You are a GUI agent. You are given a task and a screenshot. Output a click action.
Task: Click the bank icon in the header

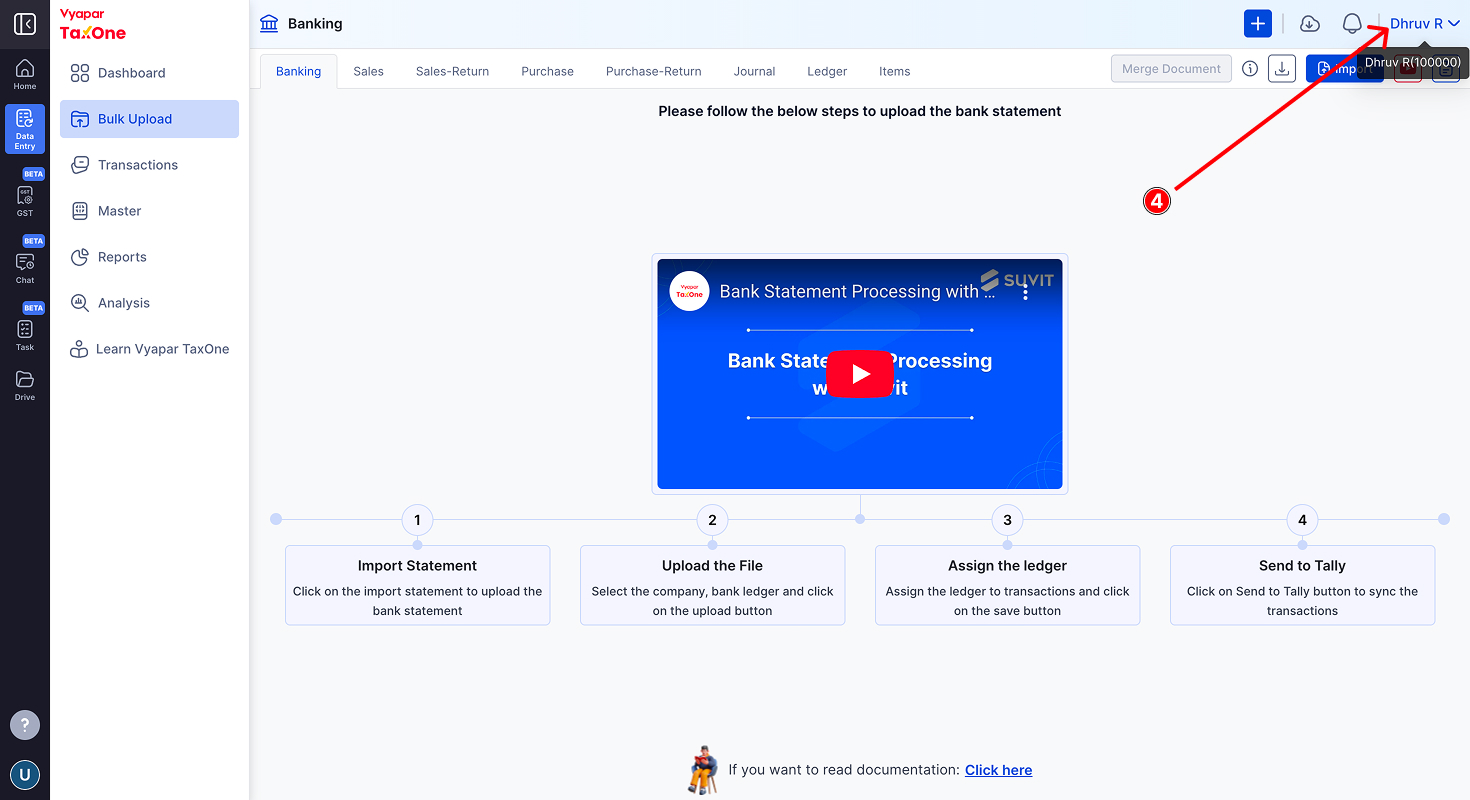269,23
